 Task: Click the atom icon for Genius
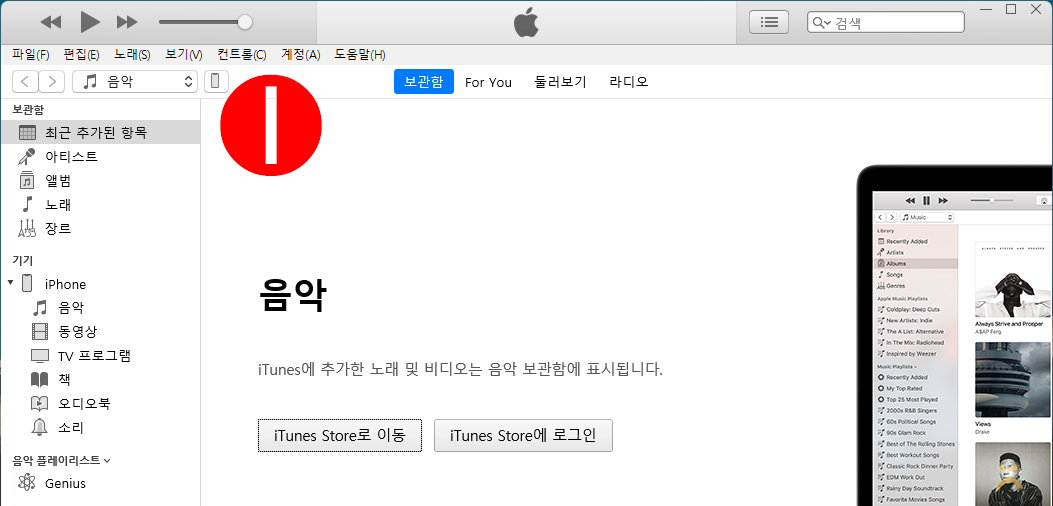click(27, 482)
